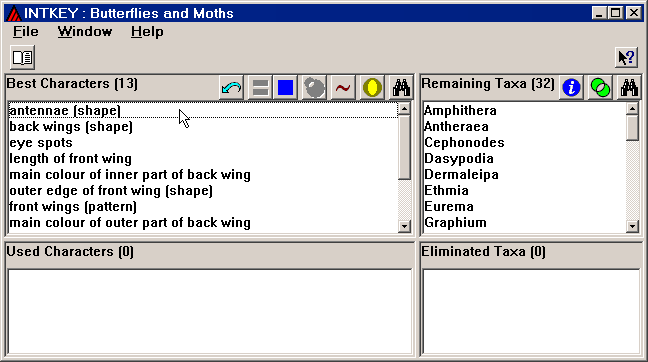Select taxon Amphithera

pyautogui.click(x=524, y=110)
